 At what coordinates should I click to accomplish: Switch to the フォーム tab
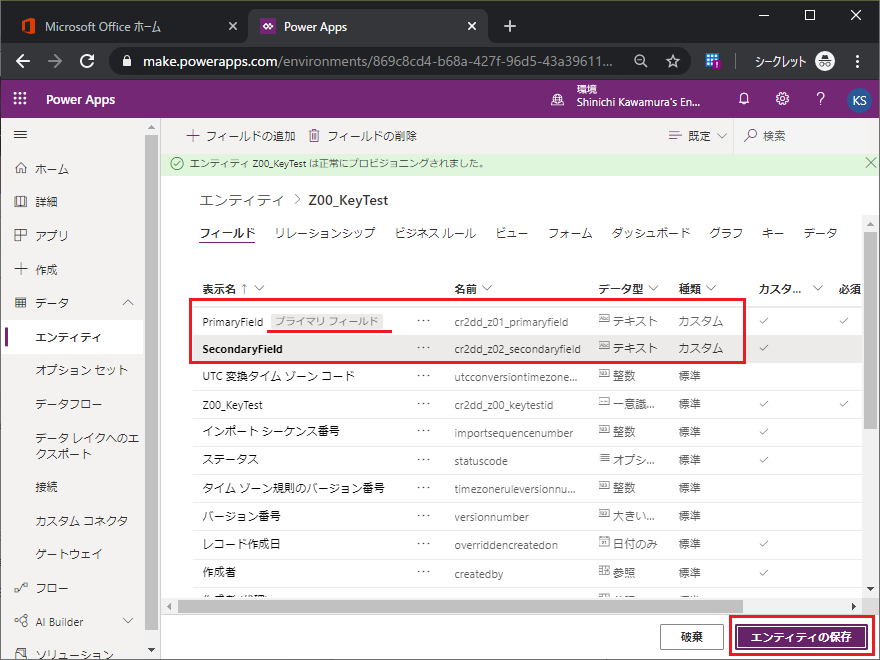pyautogui.click(x=570, y=233)
